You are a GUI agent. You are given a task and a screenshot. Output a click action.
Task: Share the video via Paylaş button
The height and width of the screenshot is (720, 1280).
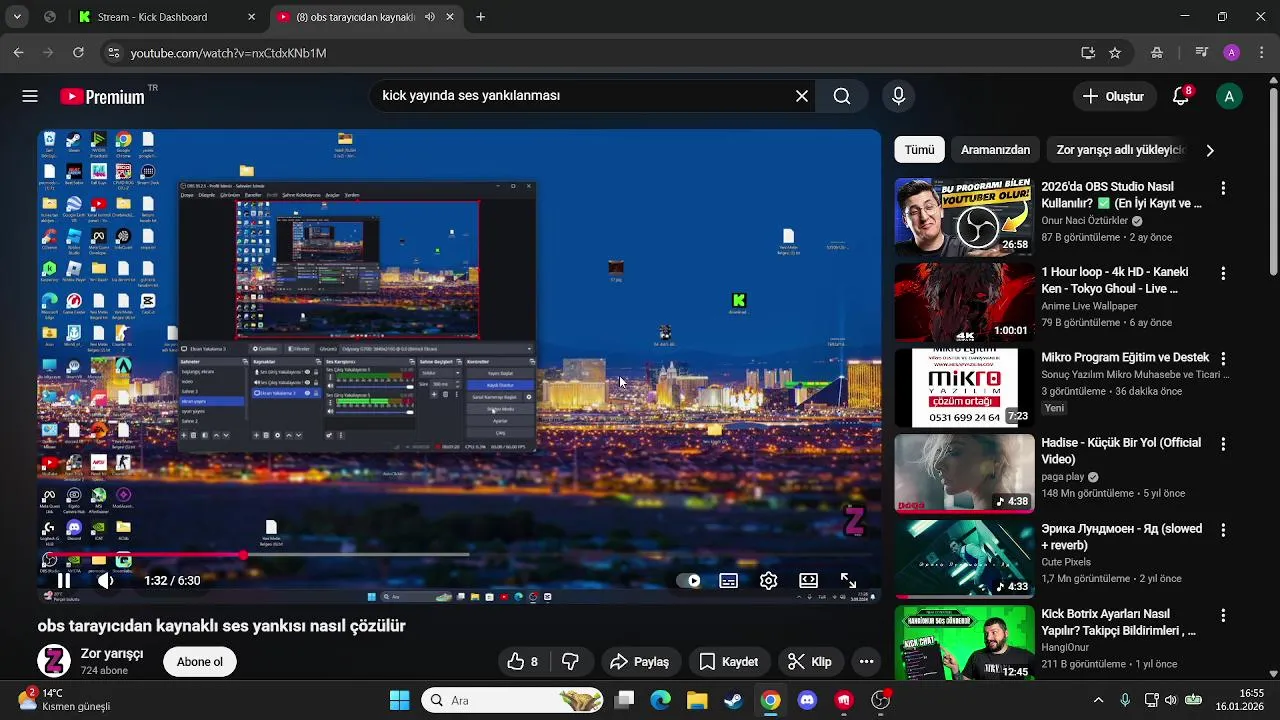pos(640,661)
